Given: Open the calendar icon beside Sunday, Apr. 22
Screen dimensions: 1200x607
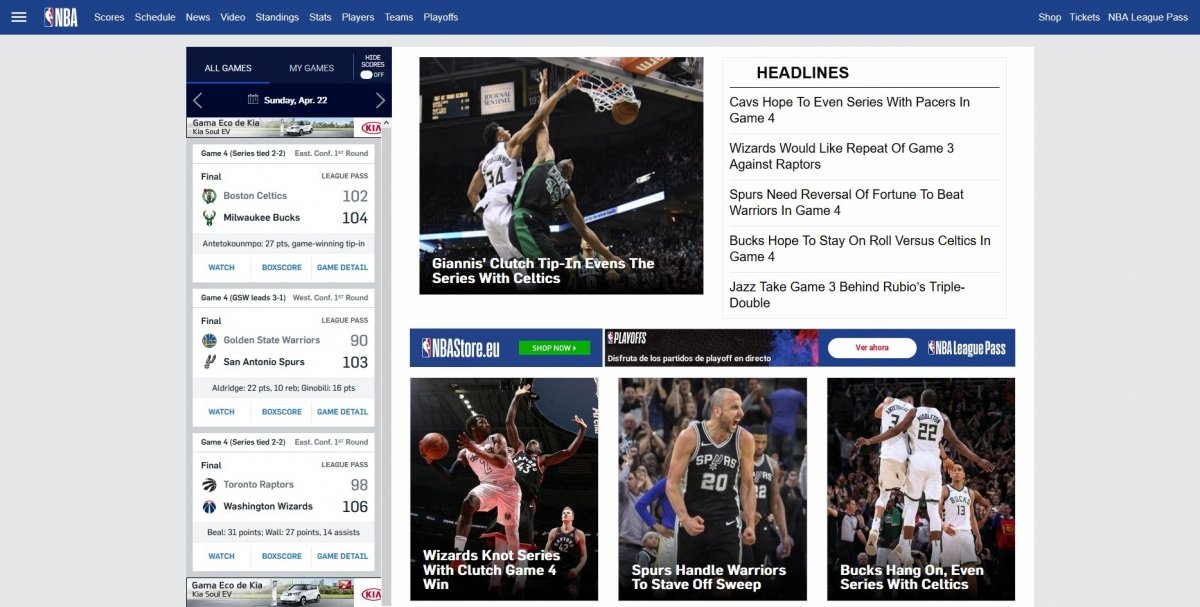Looking at the screenshot, I should coord(253,100).
